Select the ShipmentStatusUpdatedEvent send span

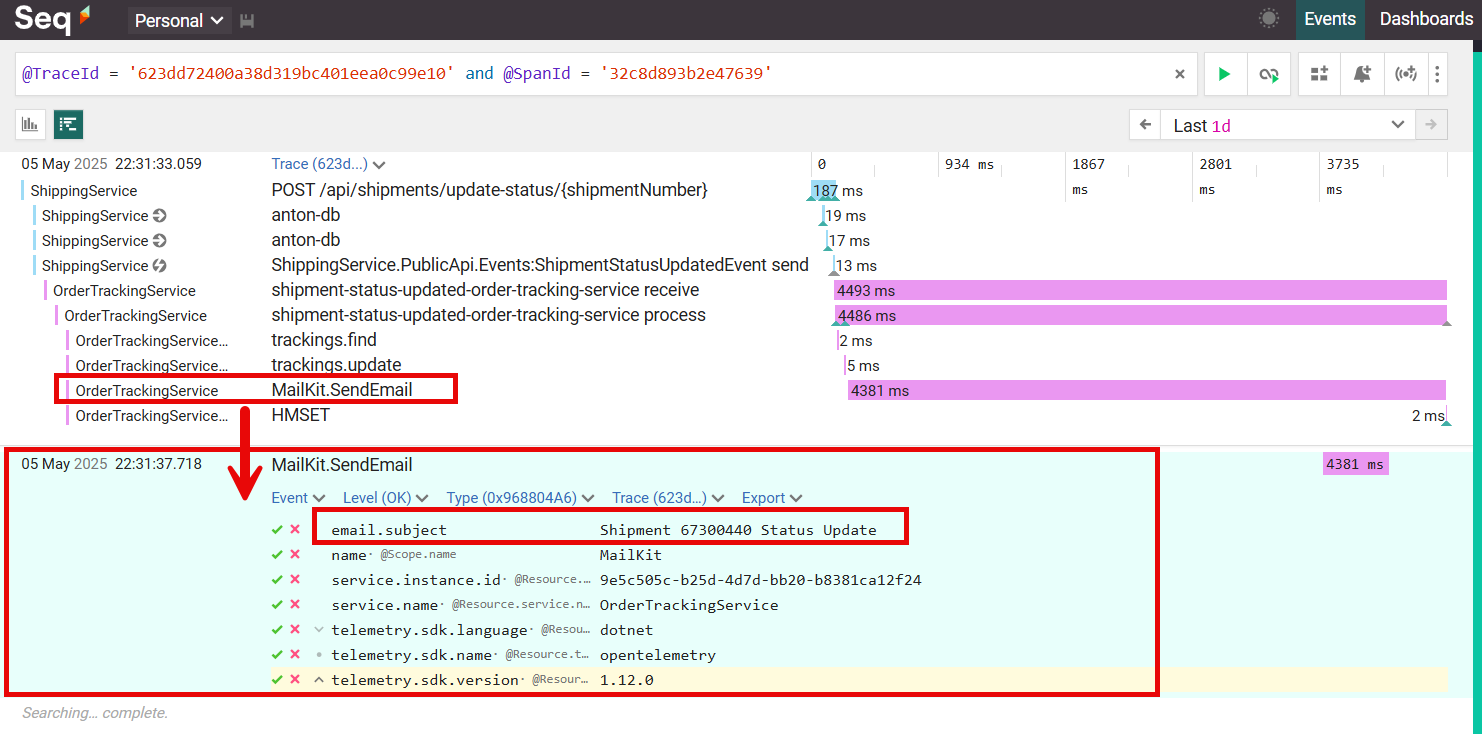(x=540, y=265)
